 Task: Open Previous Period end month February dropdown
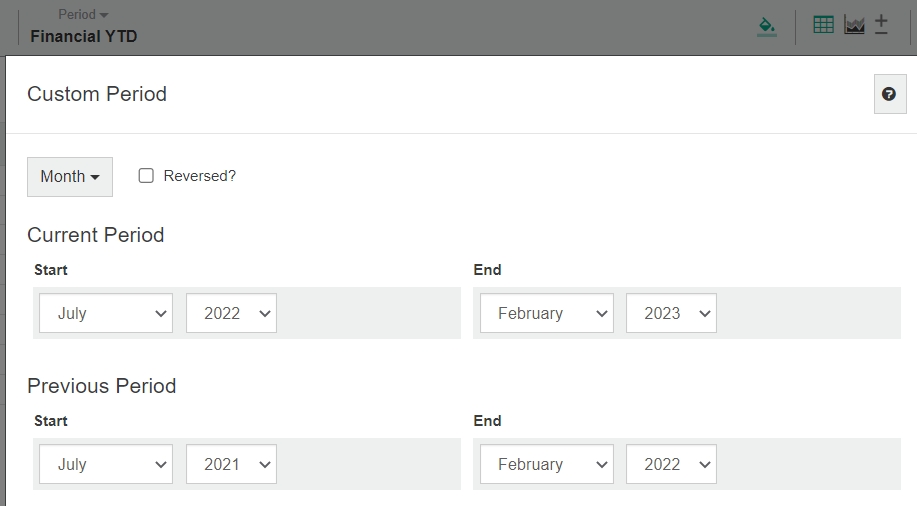546,464
